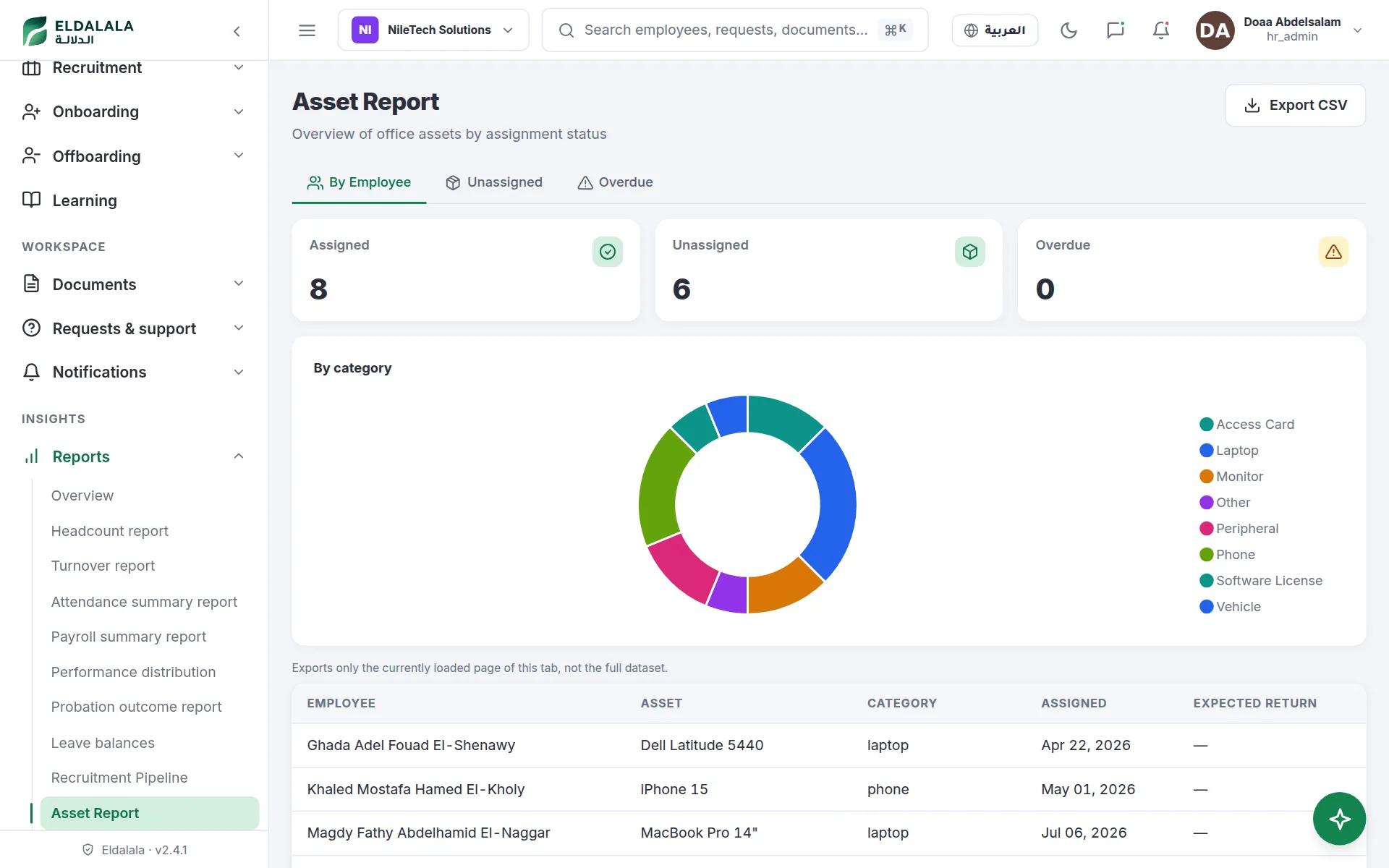The width and height of the screenshot is (1389, 868).
Task: Open the Turnover report
Action: [103, 566]
